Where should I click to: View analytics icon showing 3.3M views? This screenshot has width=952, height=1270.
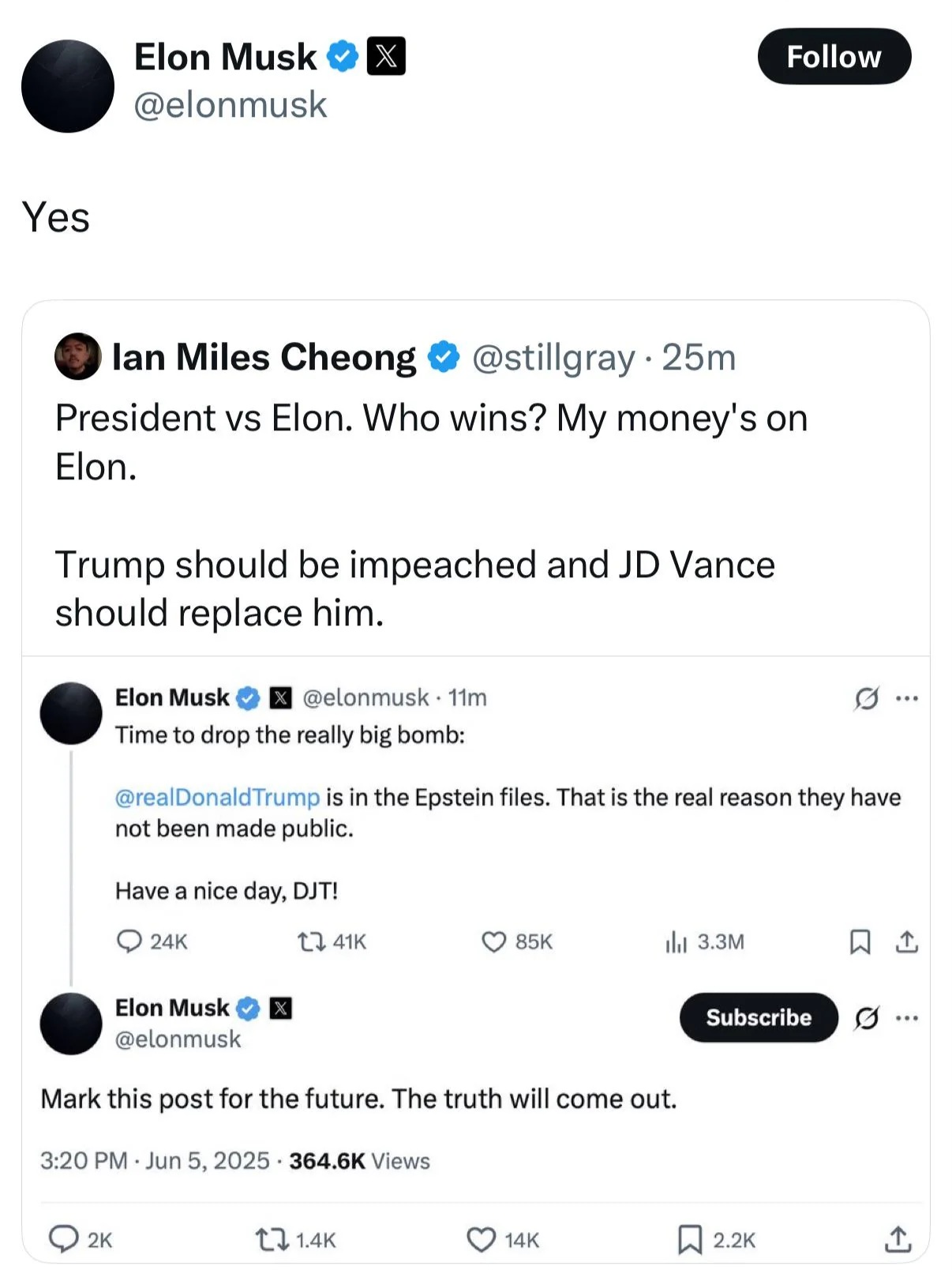pos(677,941)
